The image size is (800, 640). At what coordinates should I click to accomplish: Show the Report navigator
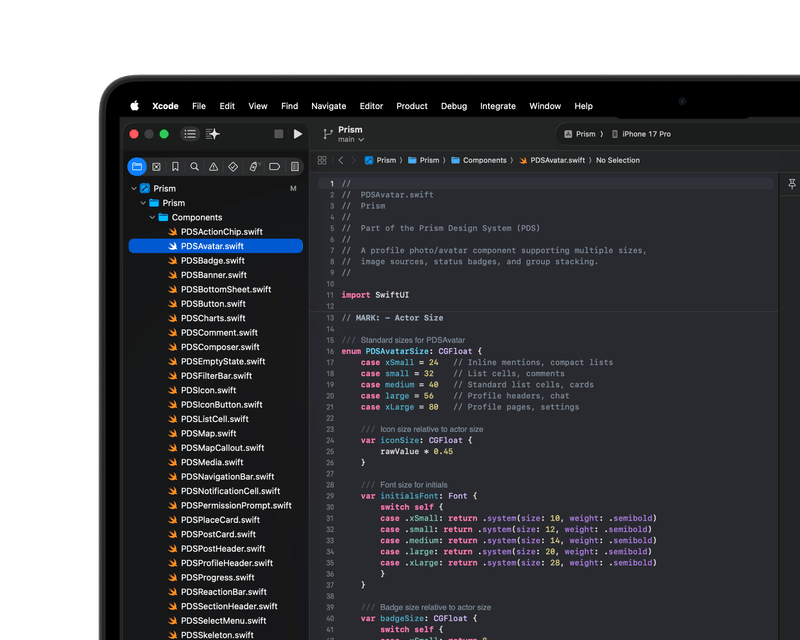pos(294,167)
